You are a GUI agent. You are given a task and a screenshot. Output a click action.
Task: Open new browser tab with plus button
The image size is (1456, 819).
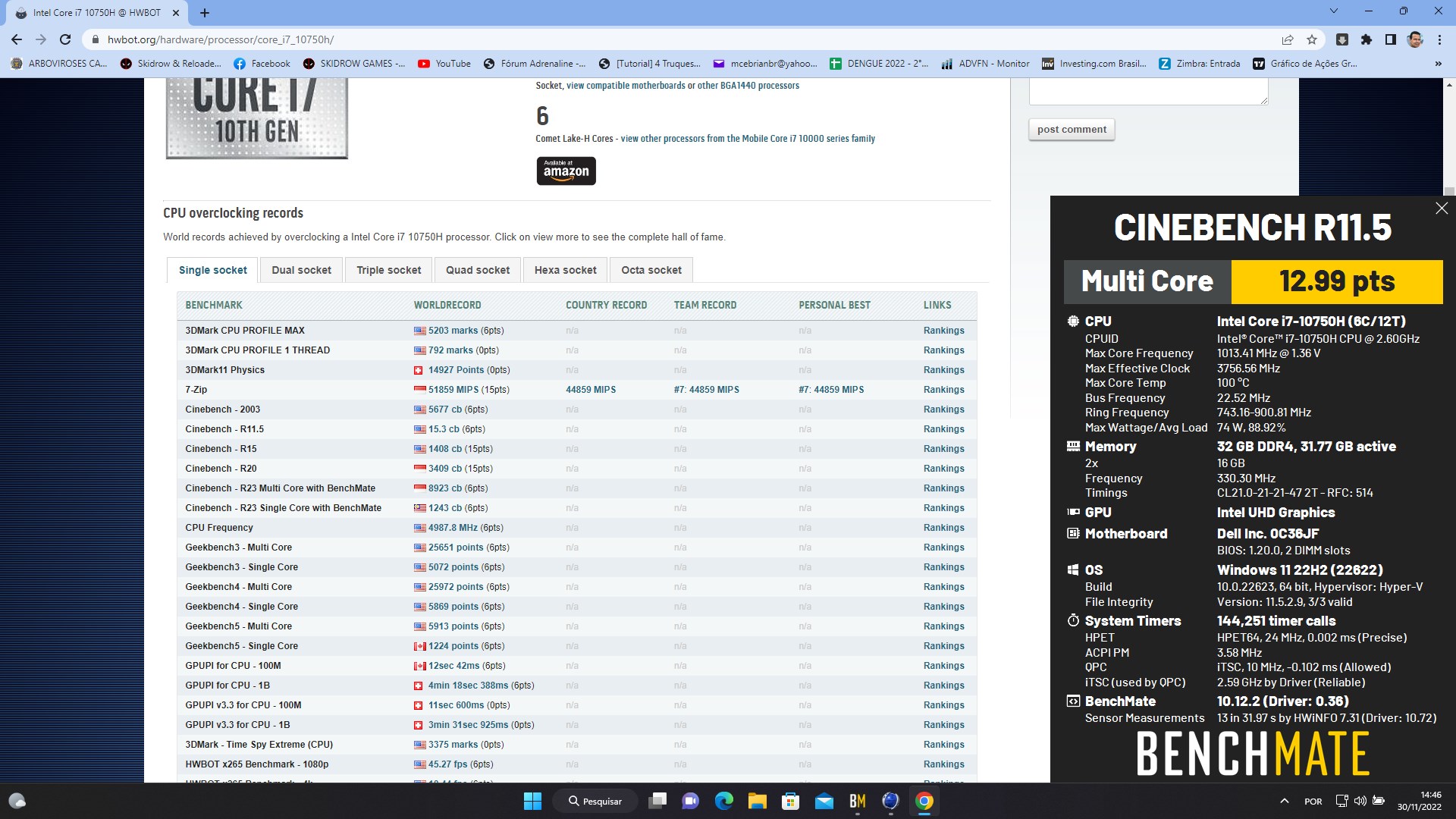point(205,13)
